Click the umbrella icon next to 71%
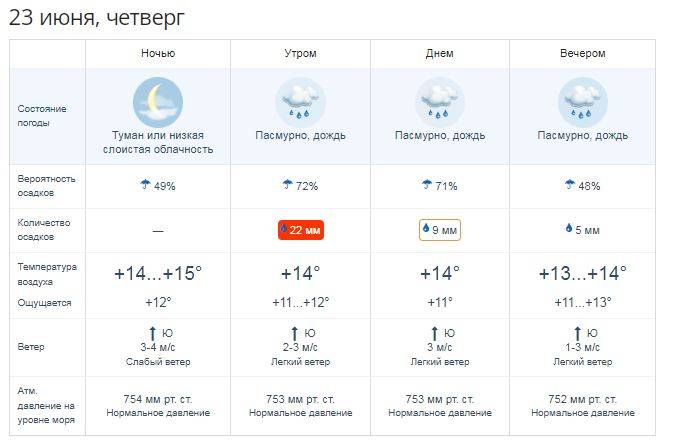 click(427, 184)
